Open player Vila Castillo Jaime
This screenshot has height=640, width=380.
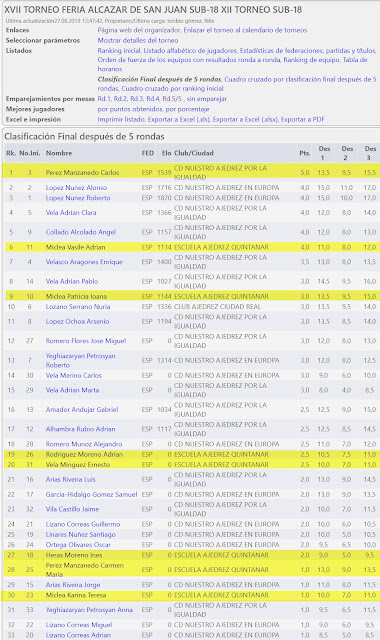[73, 509]
